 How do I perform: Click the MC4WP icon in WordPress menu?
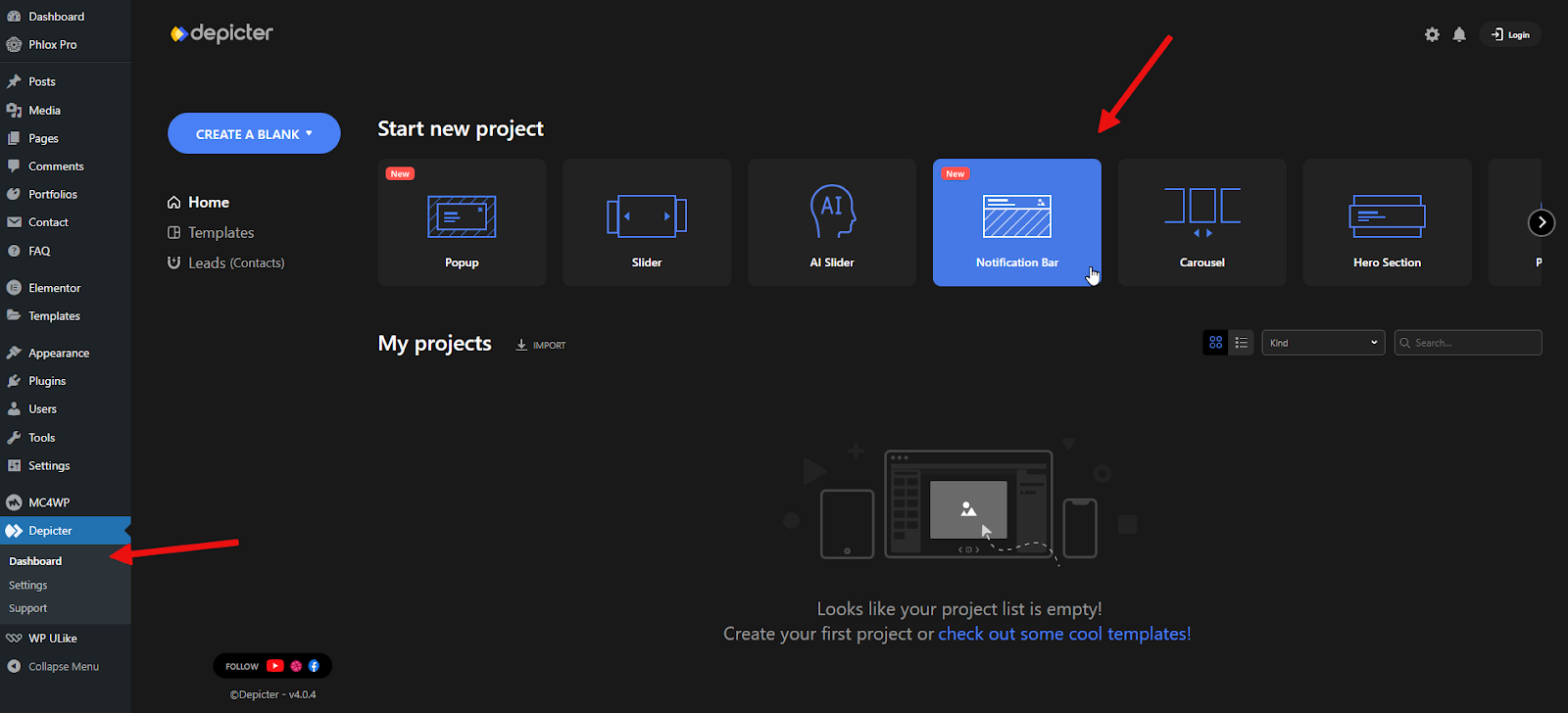14,502
